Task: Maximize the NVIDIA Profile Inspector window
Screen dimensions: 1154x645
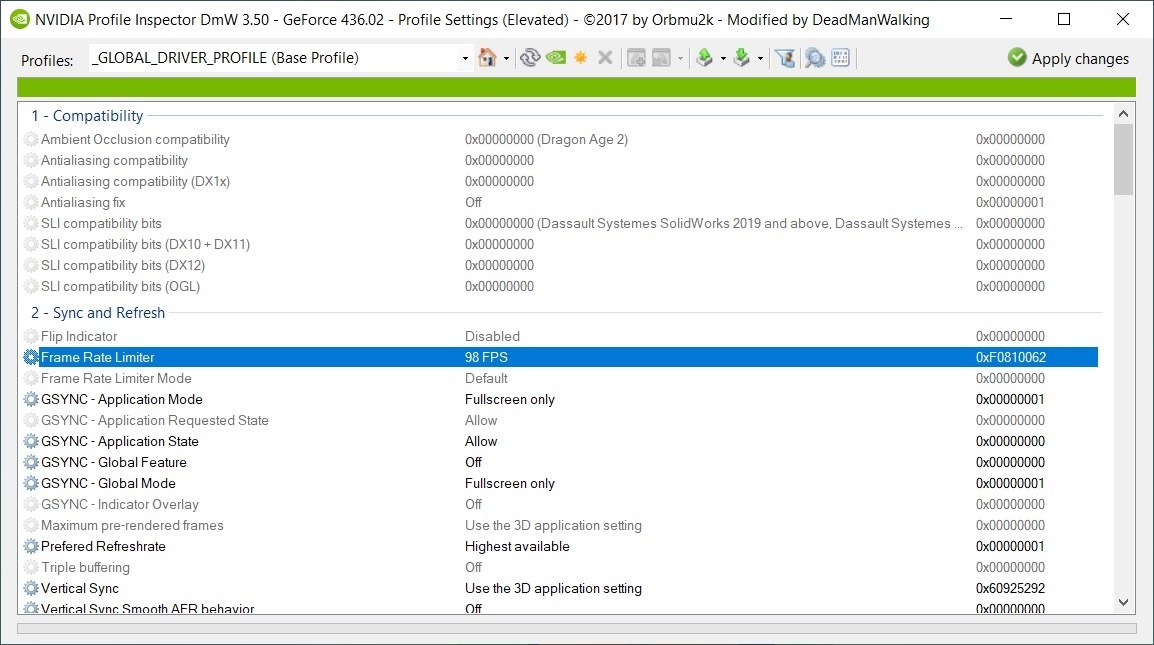Action: click(1063, 19)
